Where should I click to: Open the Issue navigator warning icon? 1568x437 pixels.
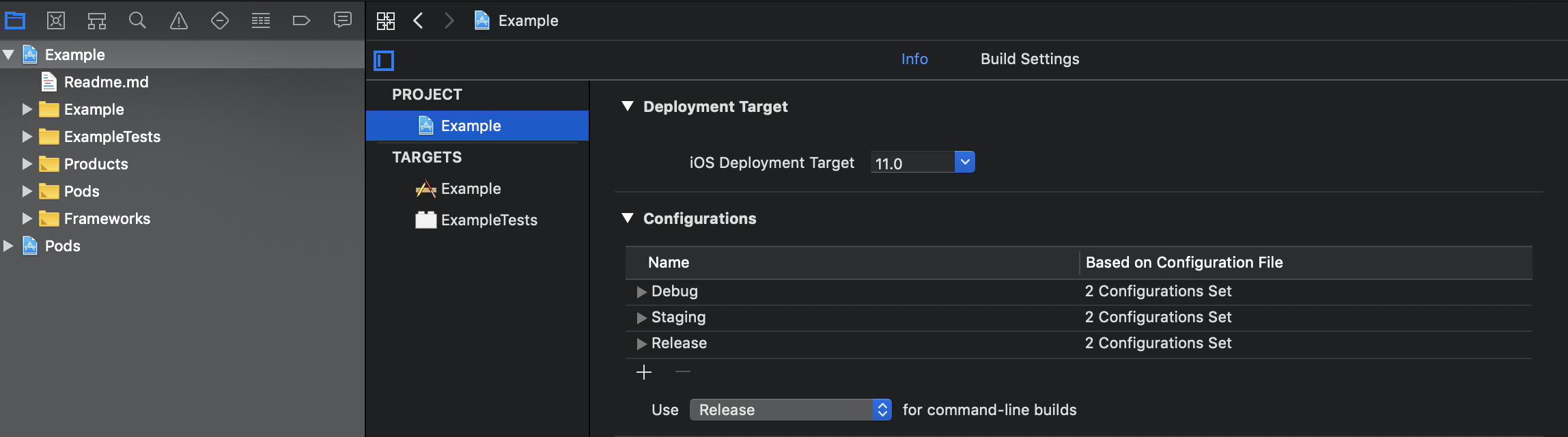coord(179,21)
